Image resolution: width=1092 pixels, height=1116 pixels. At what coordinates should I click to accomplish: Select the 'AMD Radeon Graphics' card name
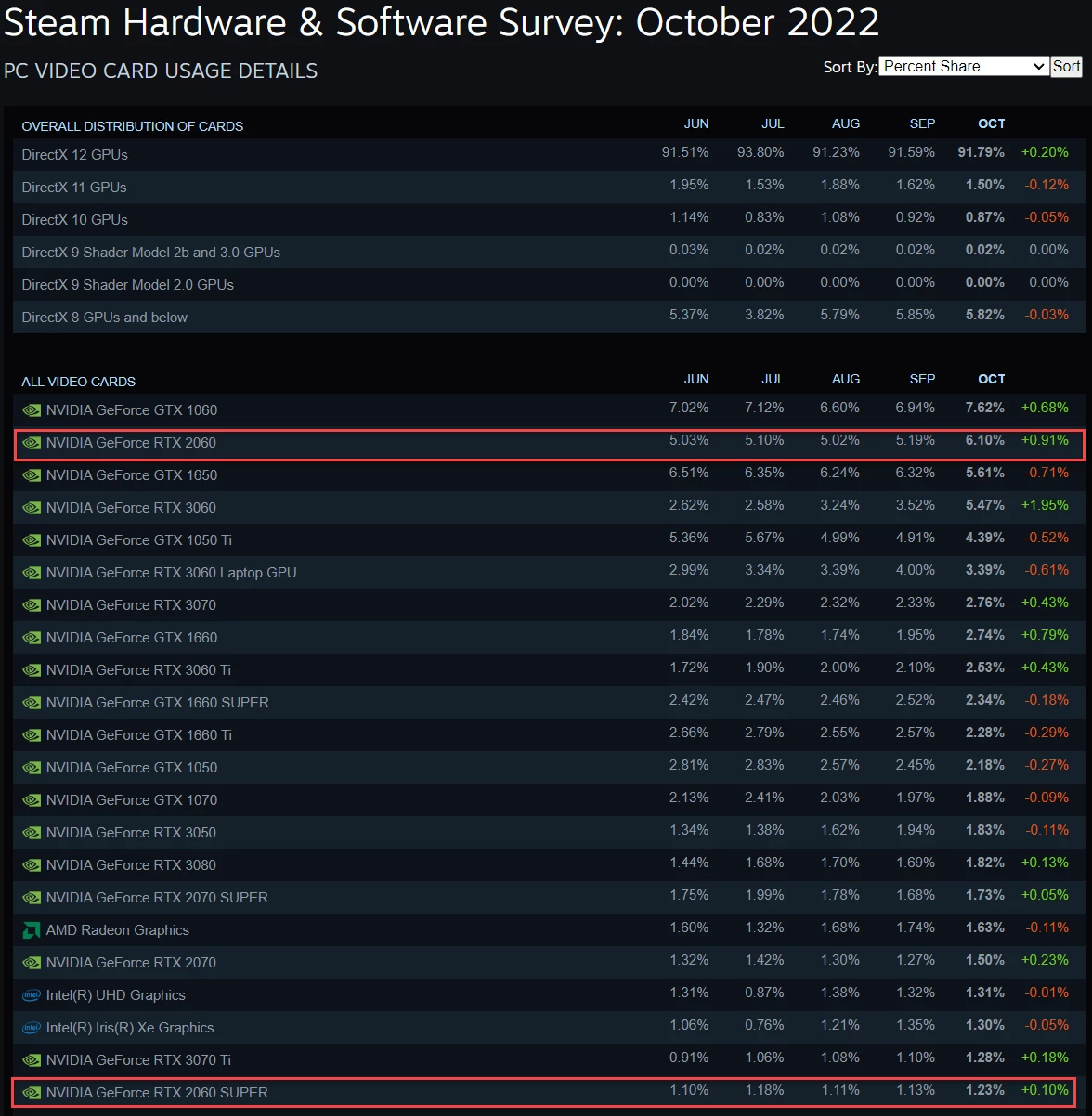click(x=118, y=930)
